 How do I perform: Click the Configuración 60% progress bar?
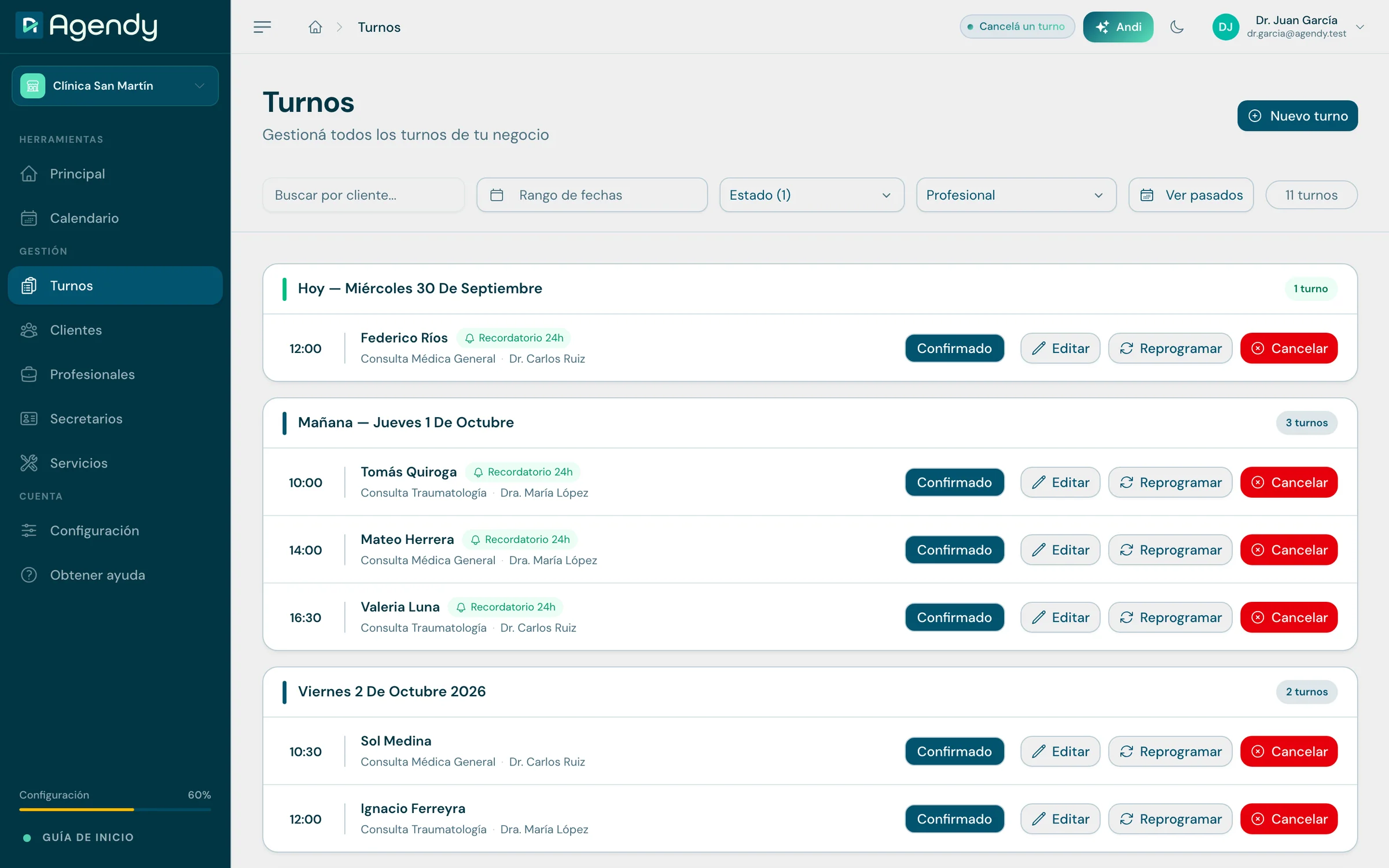pyautogui.click(x=115, y=810)
